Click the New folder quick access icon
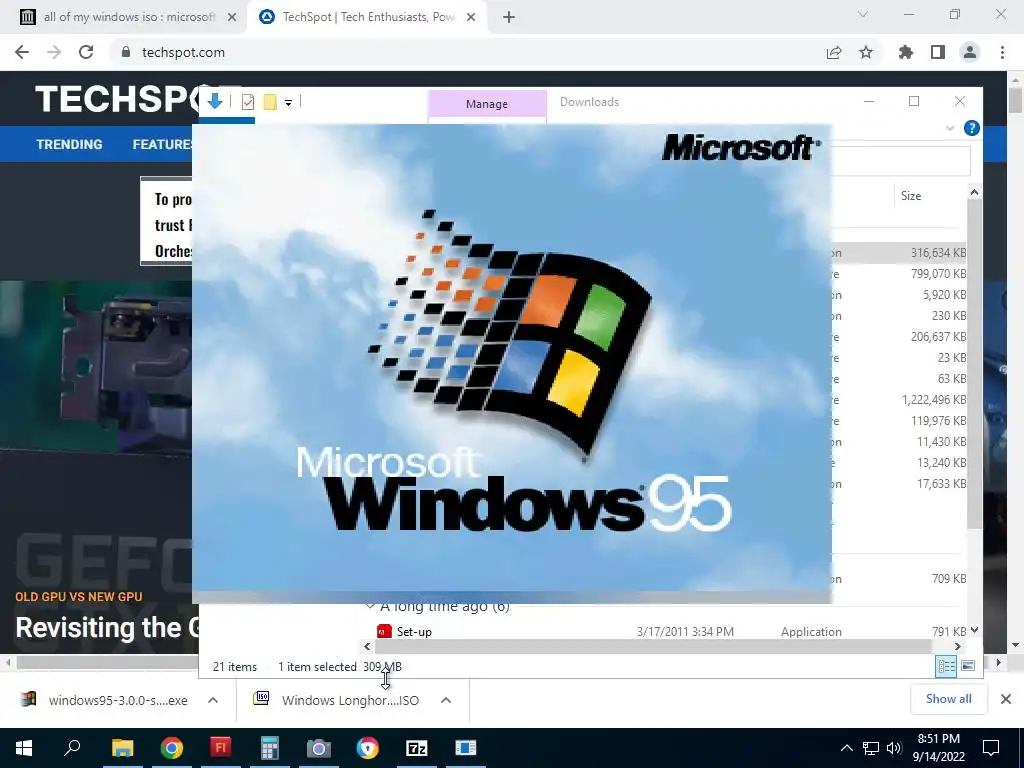The height and width of the screenshot is (768, 1024). coord(270,102)
